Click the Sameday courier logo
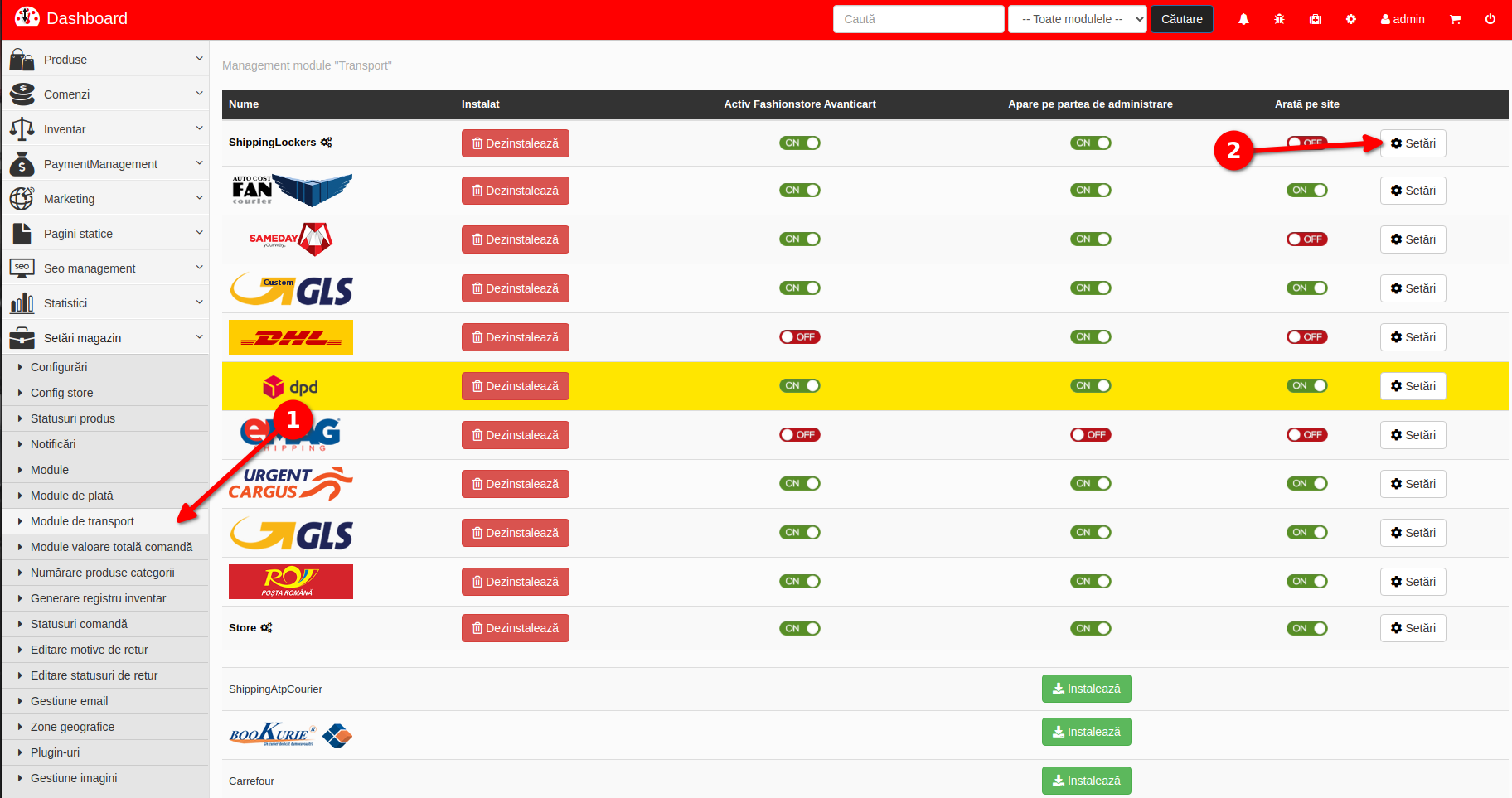 (x=291, y=239)
